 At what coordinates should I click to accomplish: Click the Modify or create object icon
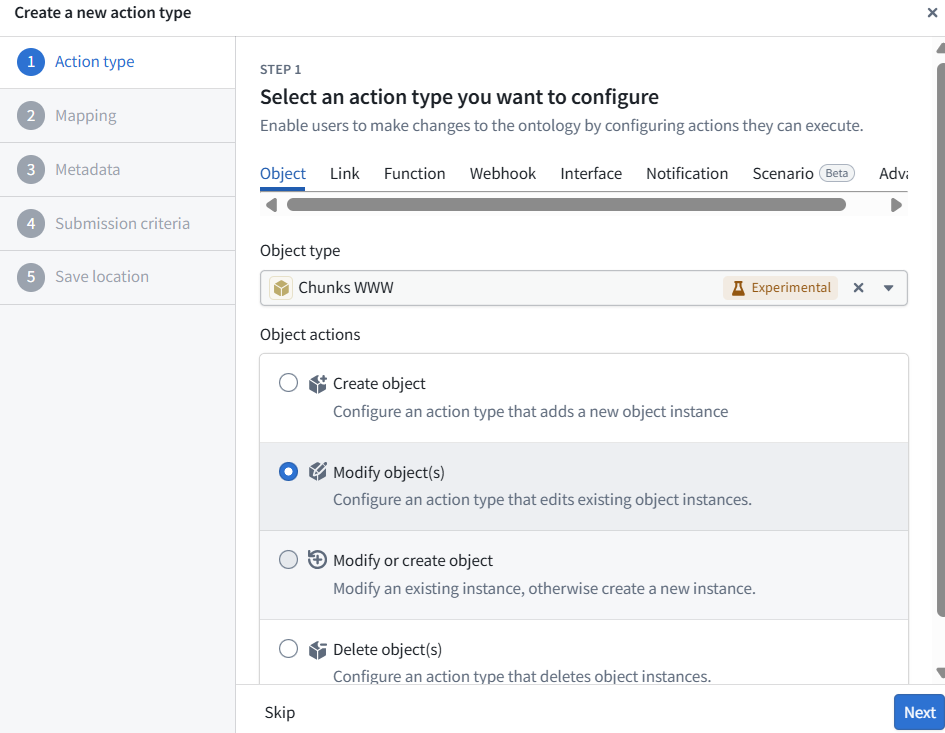[318, 560]
